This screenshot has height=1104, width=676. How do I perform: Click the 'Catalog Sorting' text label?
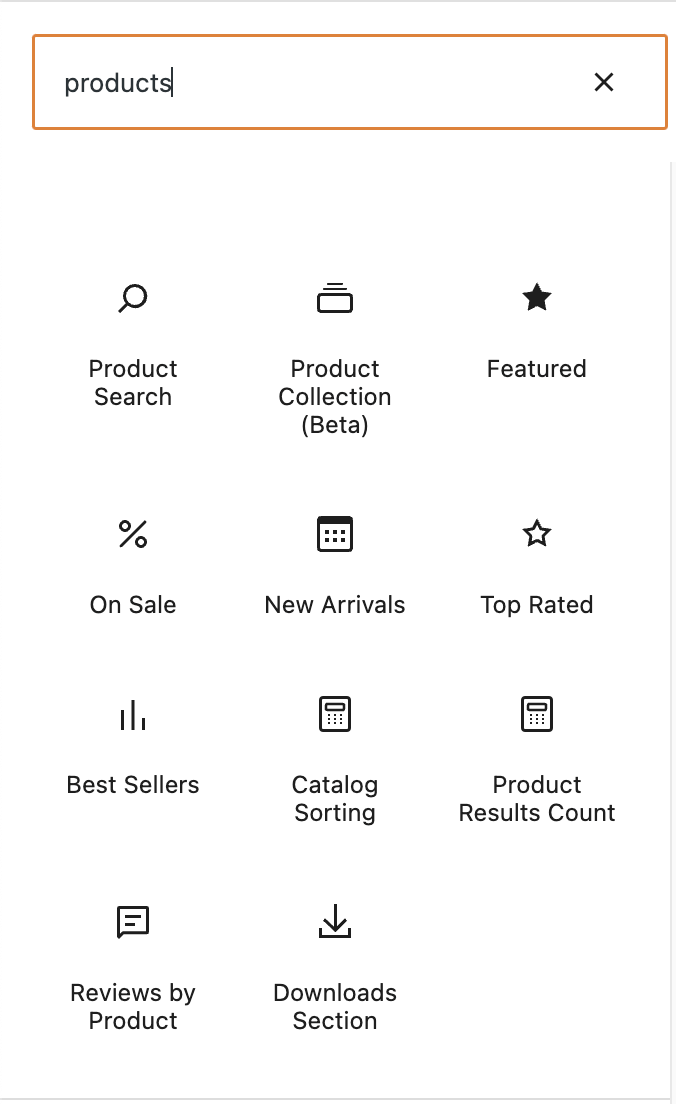coord(335,798)
